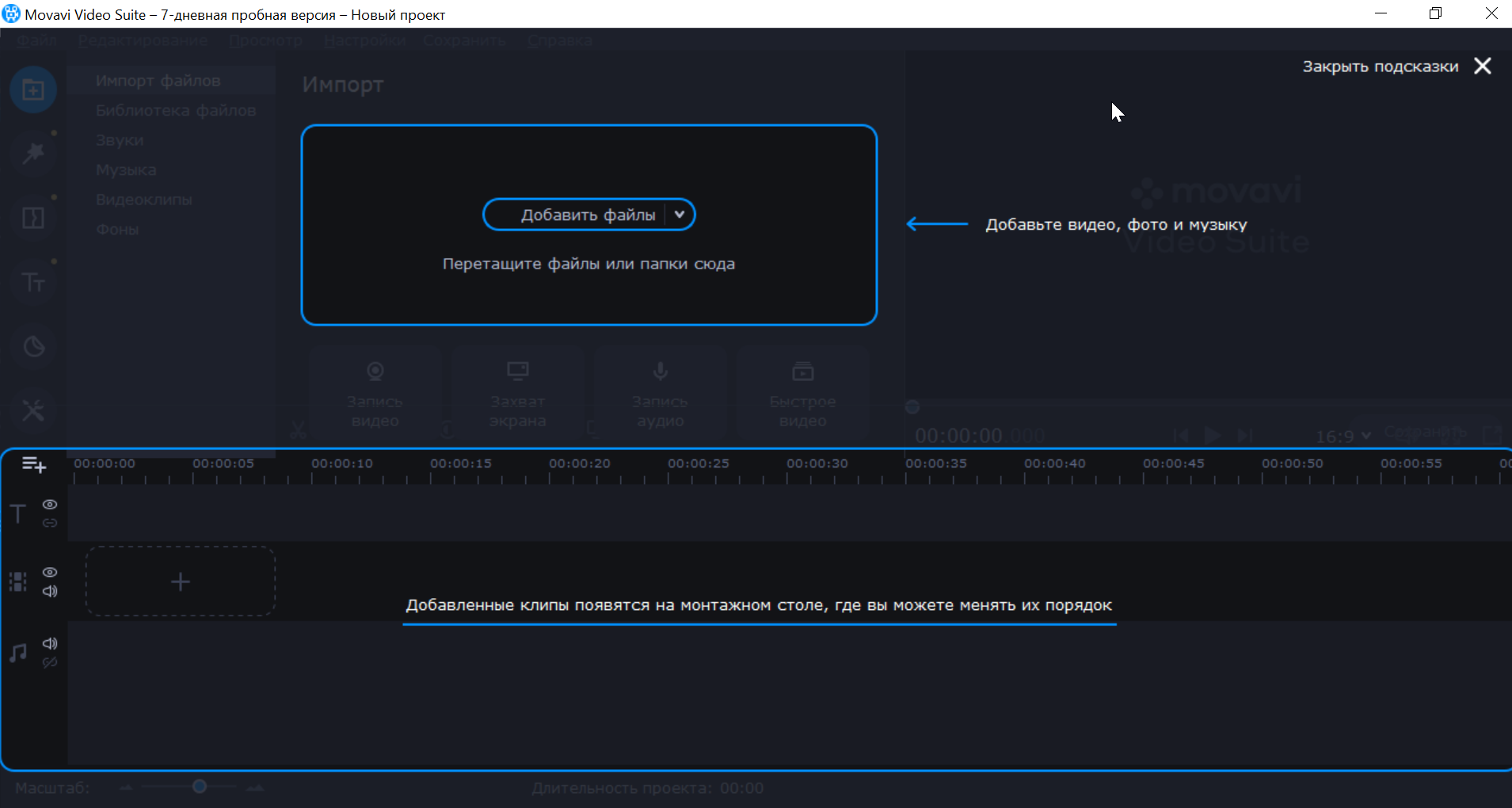This screenshot has width=1512, height=808.
Task: Open the Import section icon in sidebar
Action: pyautogui.click(x=33, y=90)
